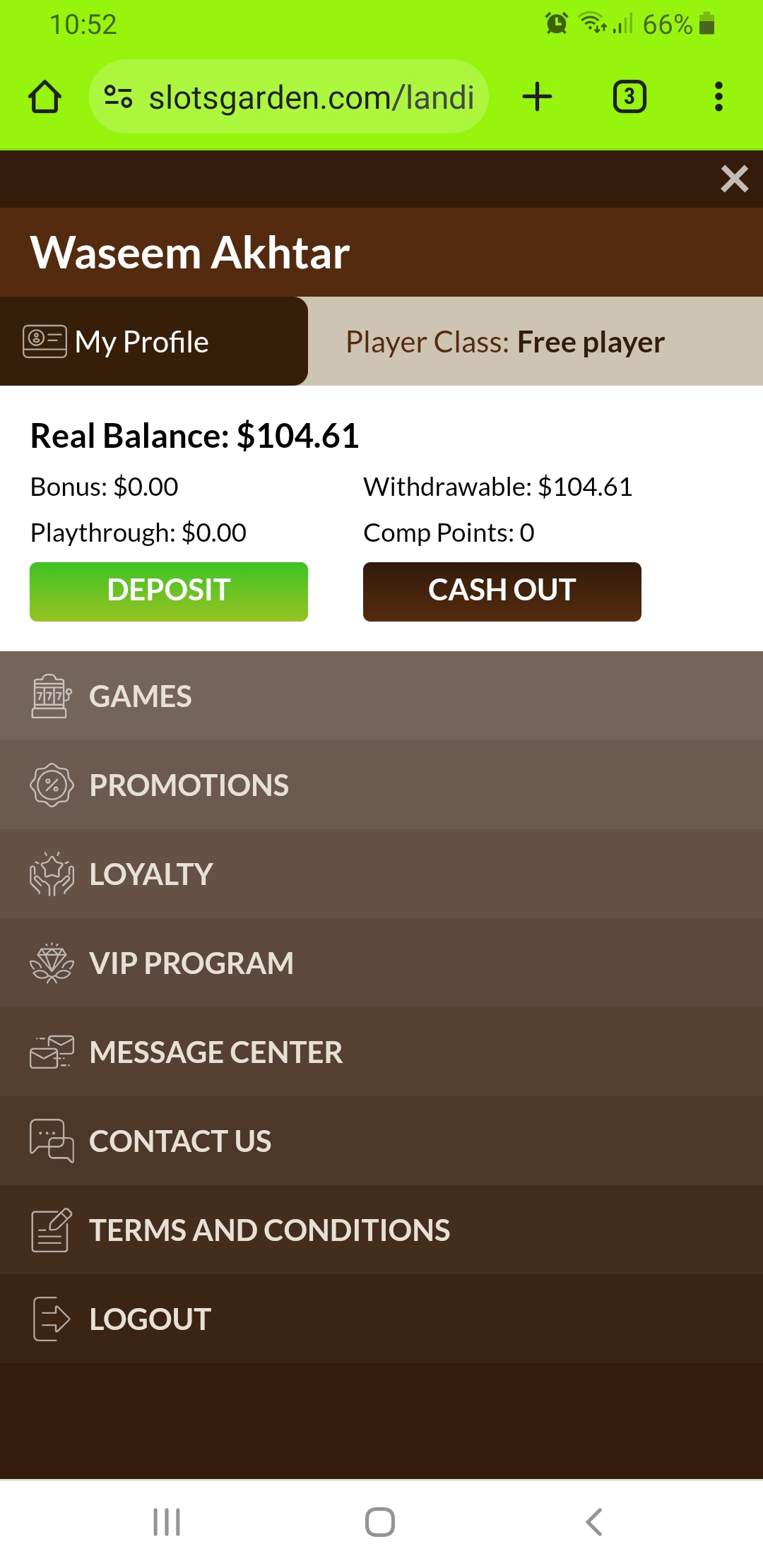Tap the Contact Us chat bubbles icon
This screenshot has height=1568, width=763.
point(52,1141)
